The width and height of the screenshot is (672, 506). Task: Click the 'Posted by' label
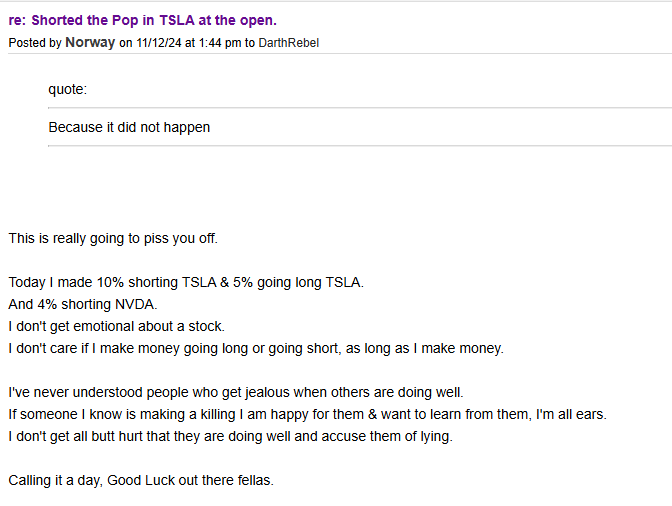pyautogui.click(x=35, y=43)
